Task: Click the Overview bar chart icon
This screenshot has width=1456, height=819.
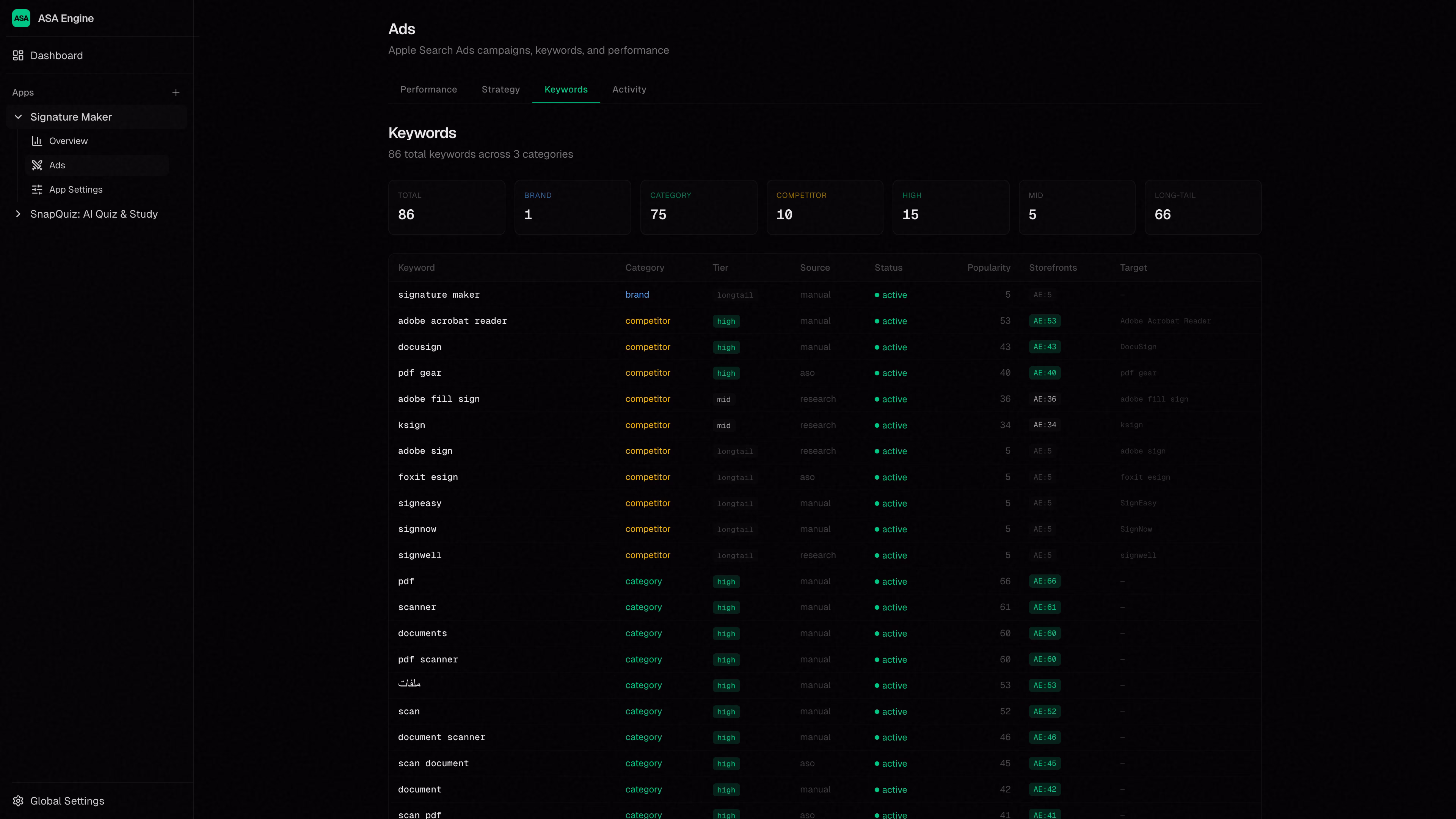Action: (x=37, y=141)
